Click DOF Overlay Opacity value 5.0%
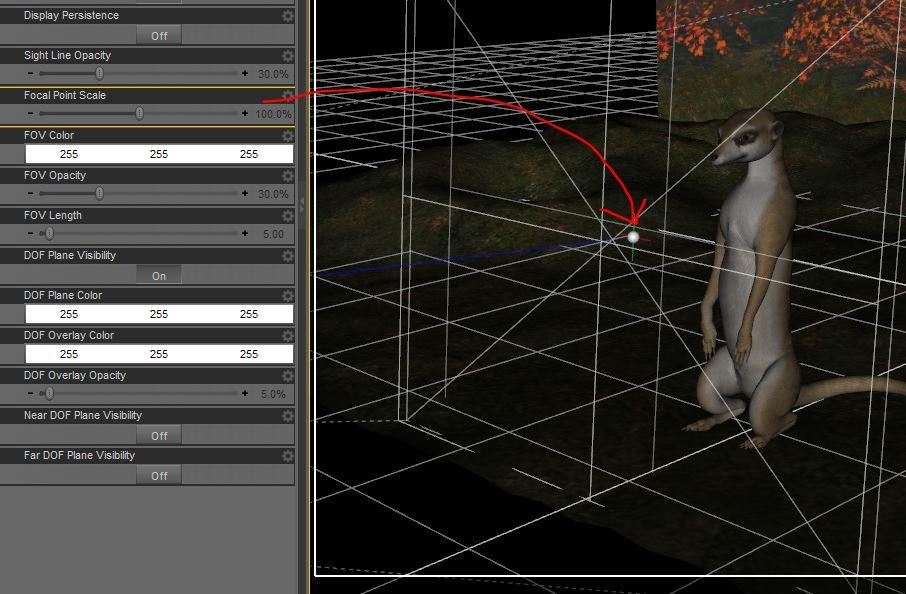Image resolution: width=906 pixels, height=594 pixels. 273,394
